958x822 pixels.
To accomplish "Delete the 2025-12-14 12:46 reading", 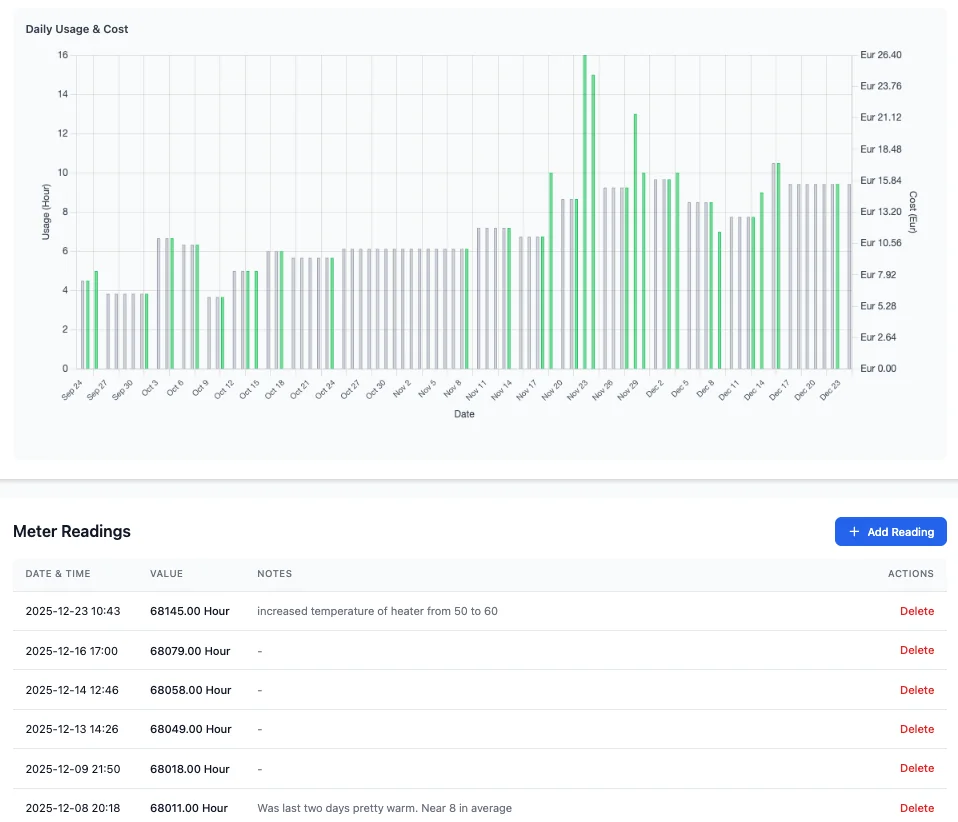I will coord(916,690).
